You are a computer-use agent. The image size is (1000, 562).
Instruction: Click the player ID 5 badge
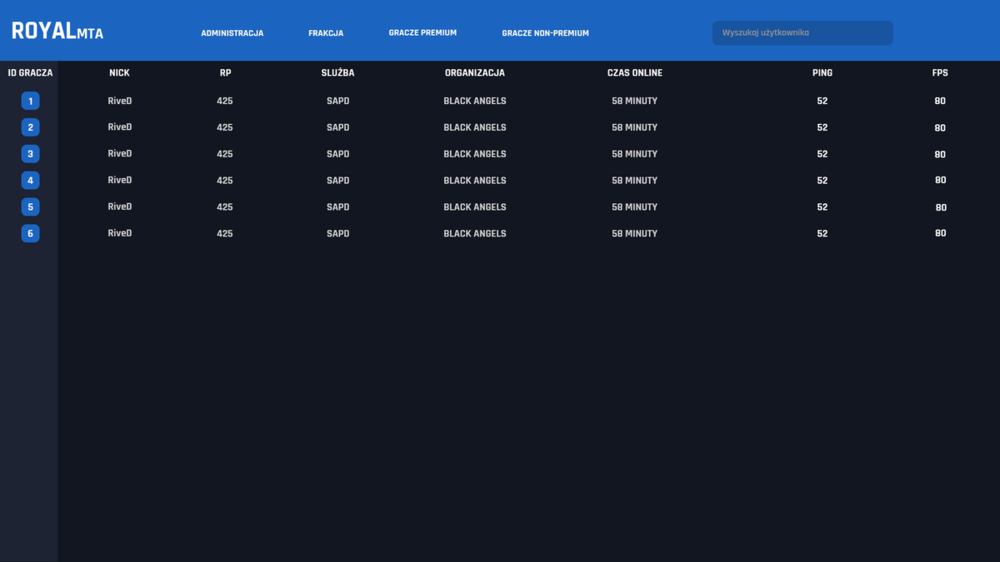click(x=30, y=207)
